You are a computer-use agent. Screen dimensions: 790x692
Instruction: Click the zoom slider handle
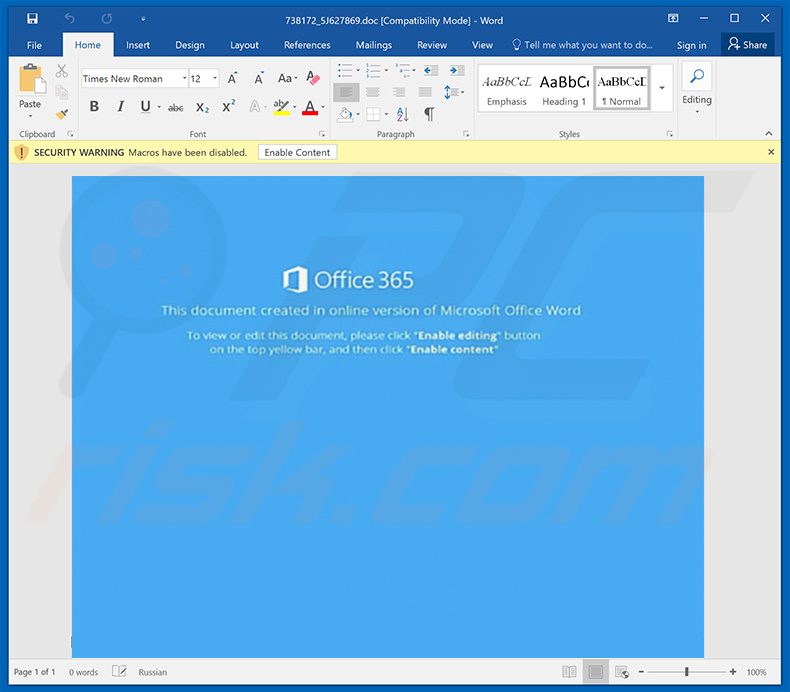[x=687, y=672]
